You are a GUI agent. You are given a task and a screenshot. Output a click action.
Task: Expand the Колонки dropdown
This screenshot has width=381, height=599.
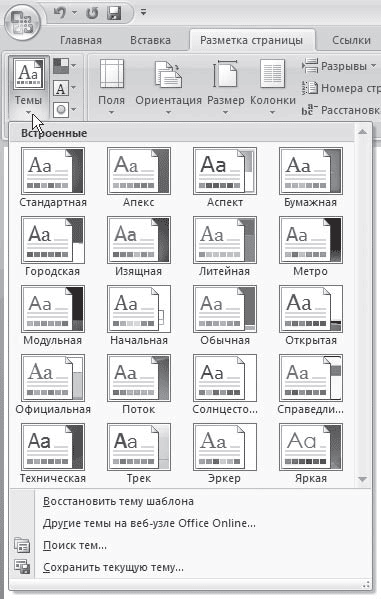tap(273, 87)
